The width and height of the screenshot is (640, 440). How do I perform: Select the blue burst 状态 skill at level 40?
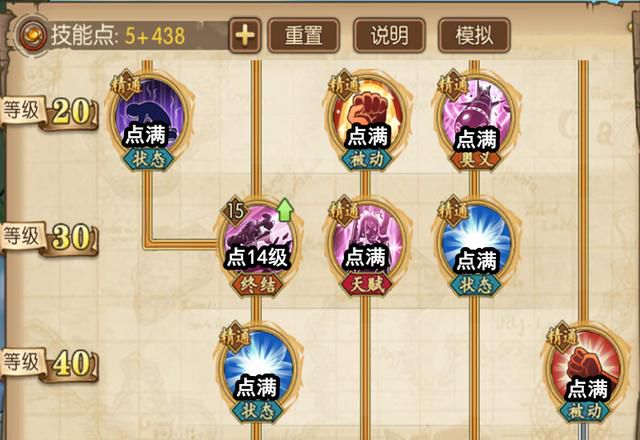(x=257, y=371)
